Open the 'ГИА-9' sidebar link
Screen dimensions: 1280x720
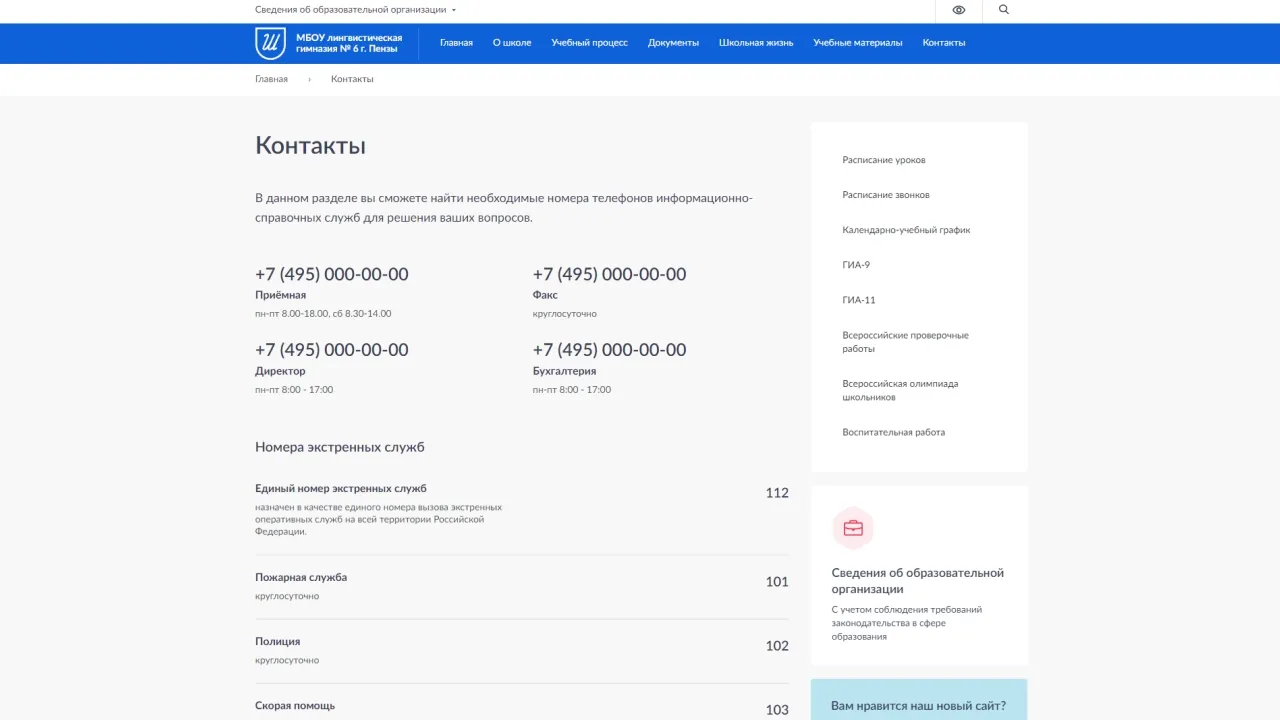coord(856,265)
